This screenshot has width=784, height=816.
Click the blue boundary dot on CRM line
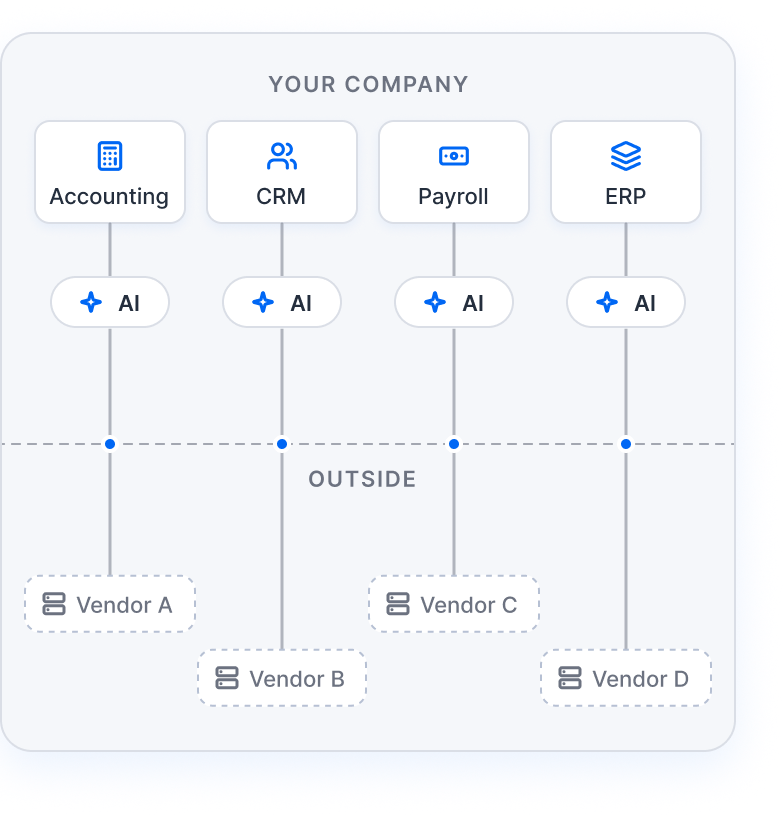pos(282,444)
